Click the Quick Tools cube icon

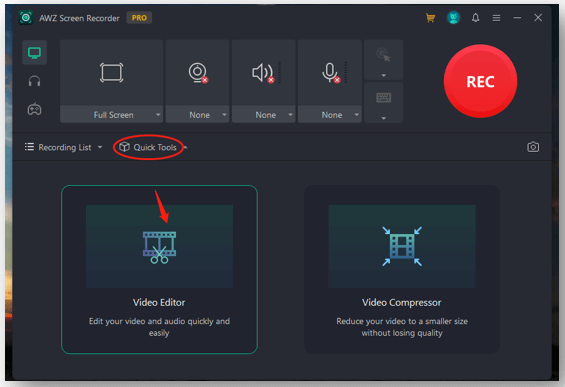[124, 147]
